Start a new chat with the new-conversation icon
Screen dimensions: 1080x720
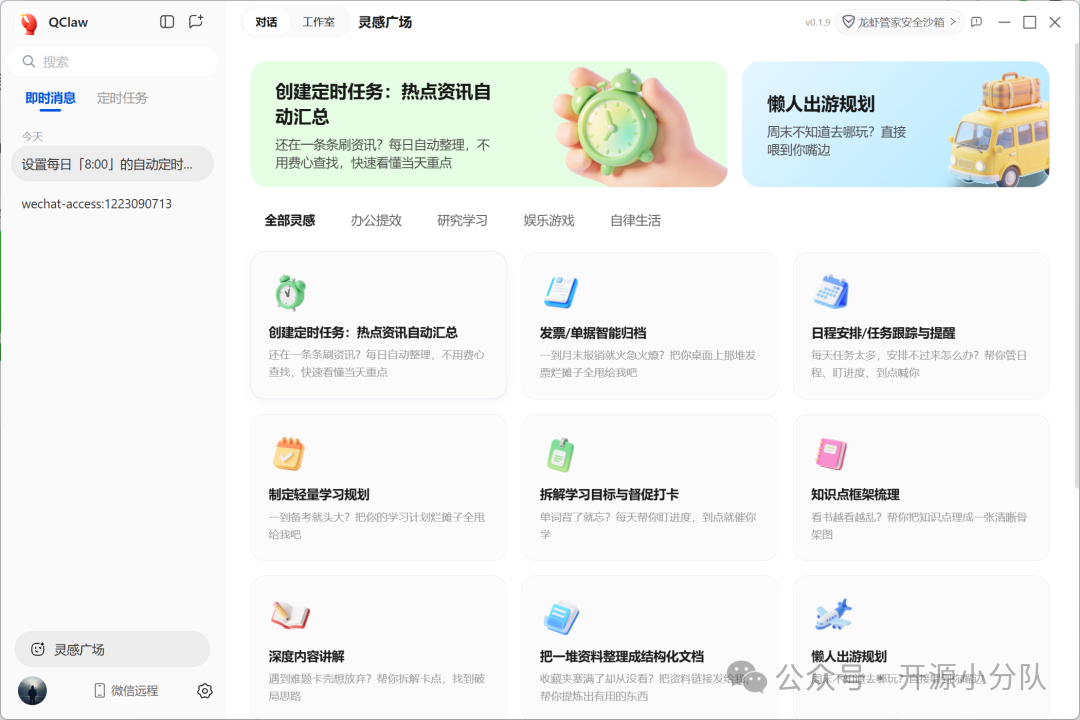coord(196,21)
